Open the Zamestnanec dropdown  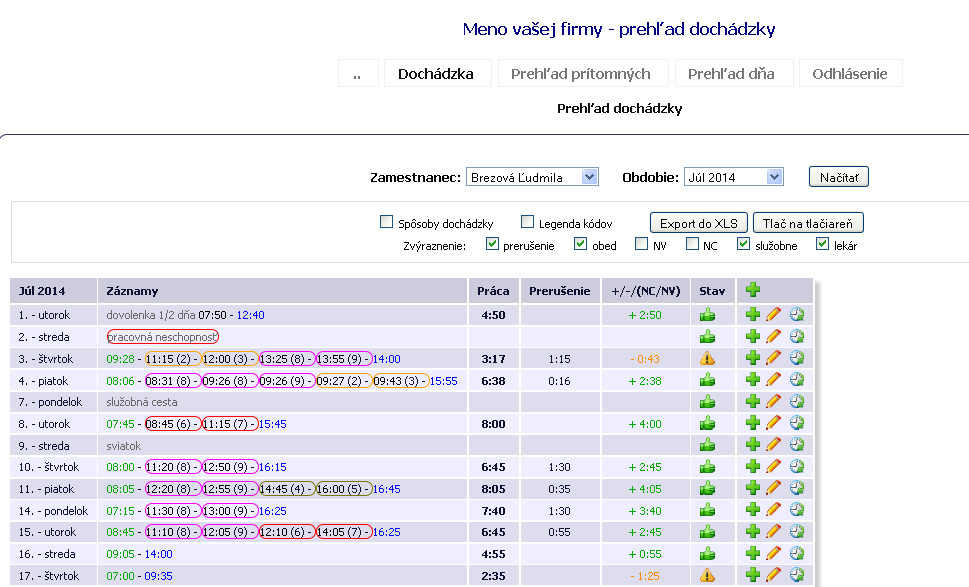[532, 177]
